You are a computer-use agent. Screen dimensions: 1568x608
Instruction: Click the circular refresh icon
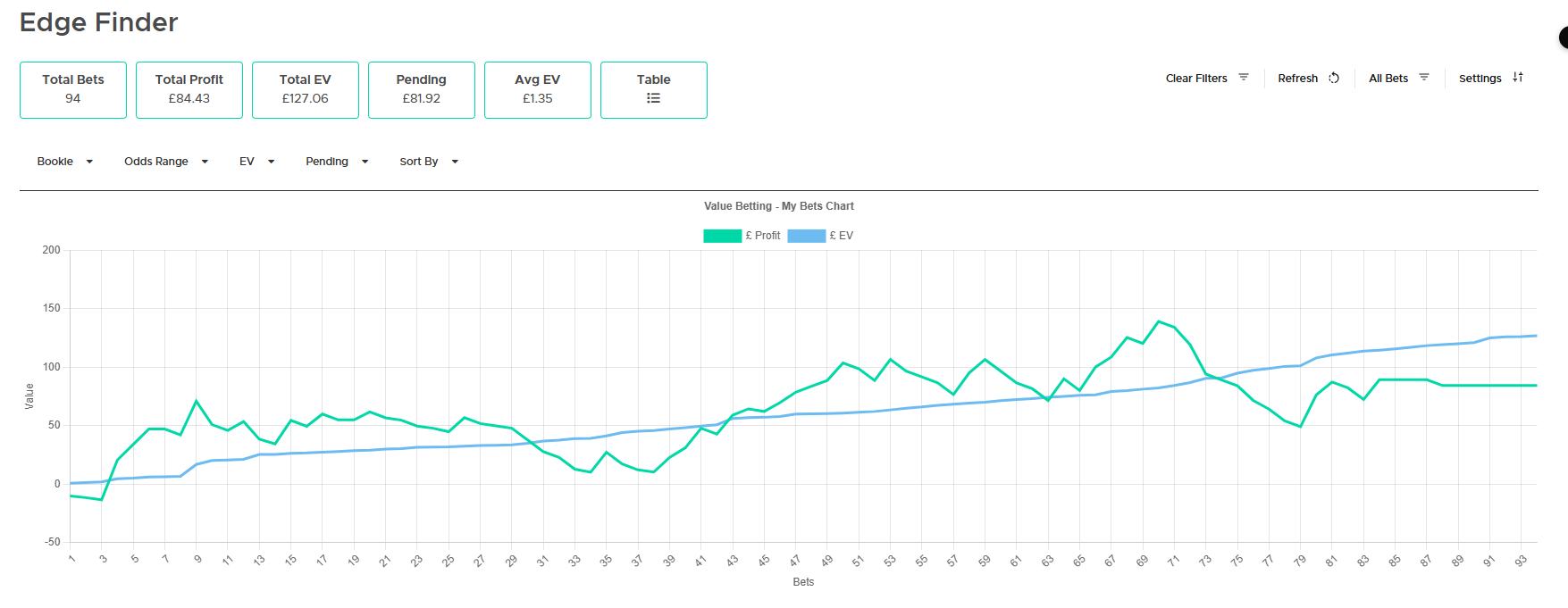pyautogui.click(x=1333, y=78)
